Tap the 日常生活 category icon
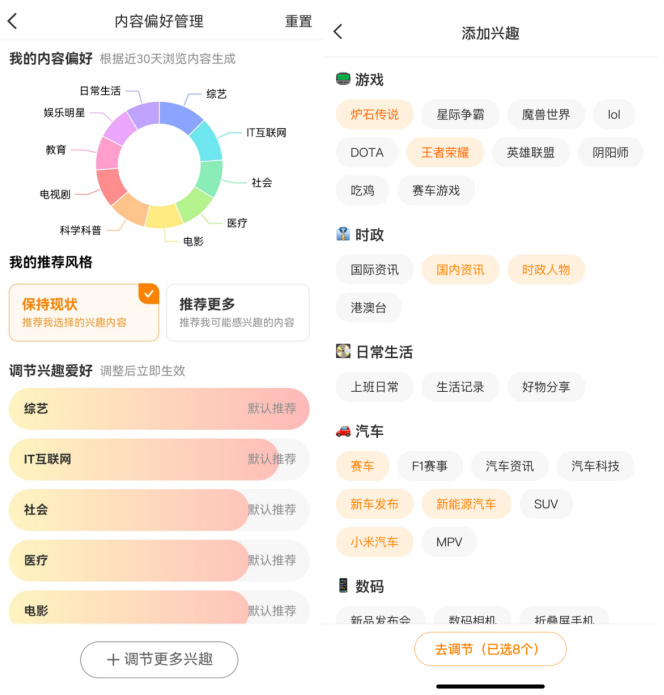This screenshot has width=664, height=695. [343, 351]
